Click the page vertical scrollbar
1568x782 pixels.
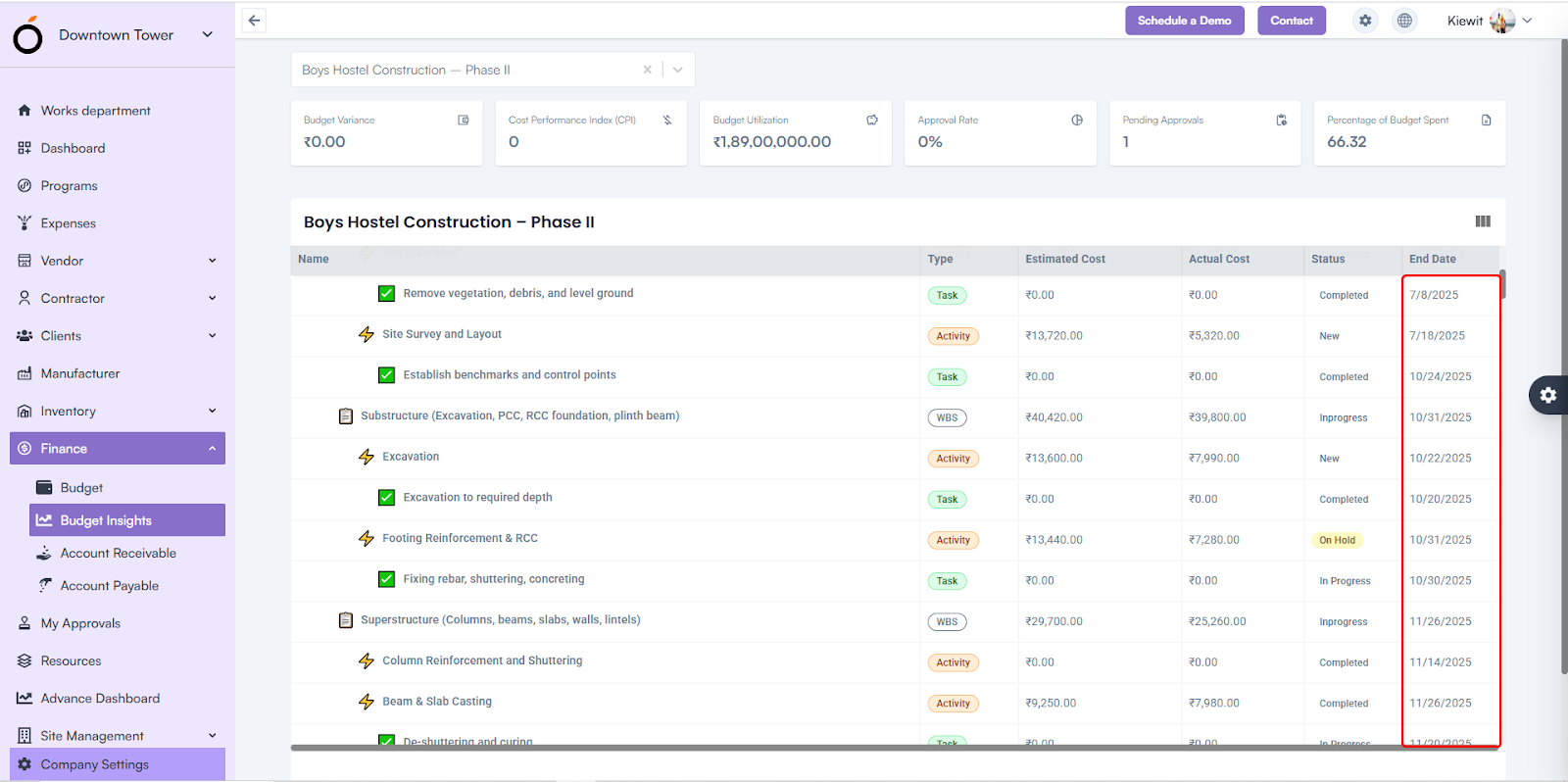pos(1564,358)
